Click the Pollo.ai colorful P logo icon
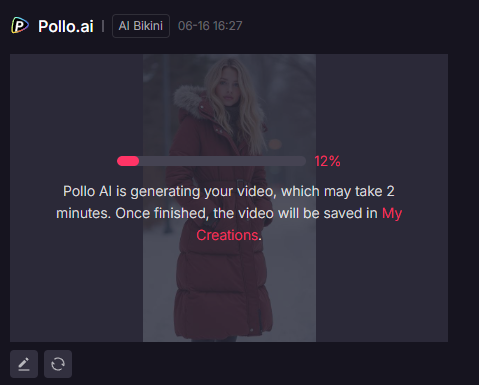Screen dimensions: 479x385 point(20,25)
